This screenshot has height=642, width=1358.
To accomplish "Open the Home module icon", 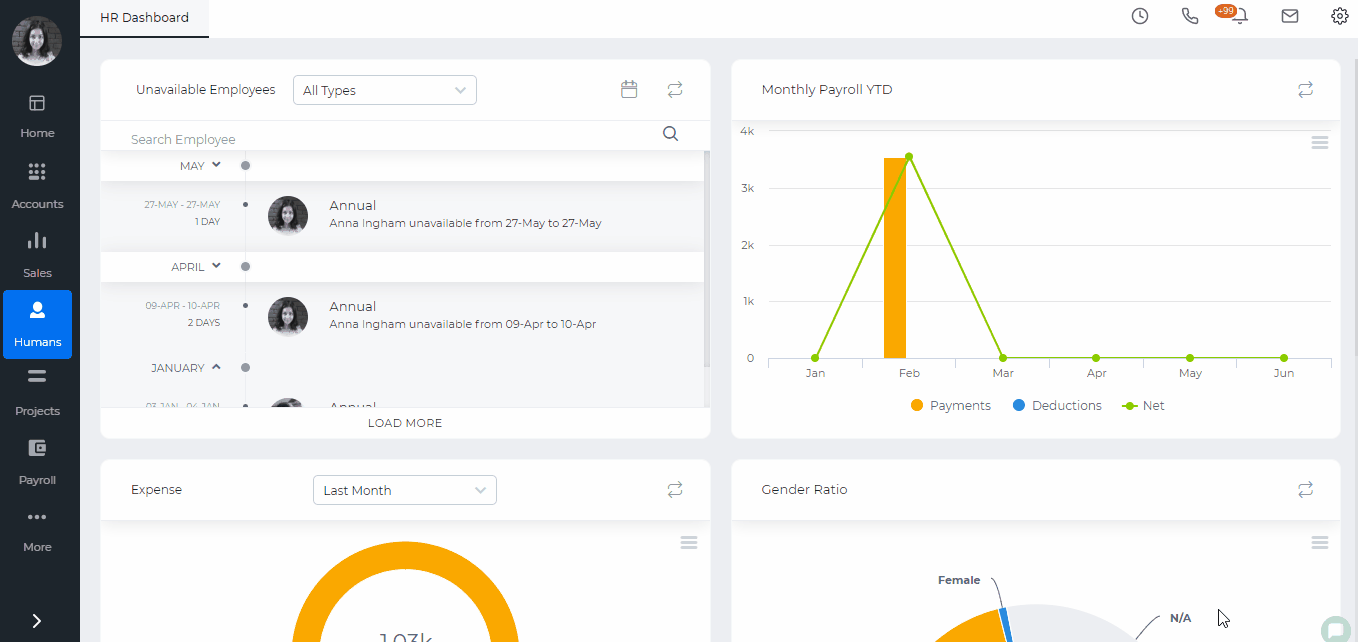I will (x=37, y=103).
